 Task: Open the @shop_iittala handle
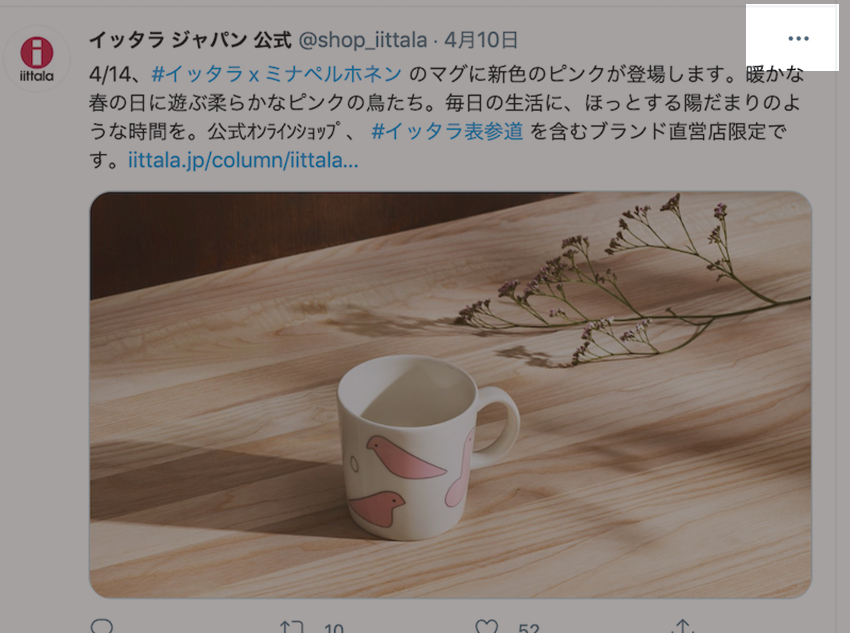click(x=363, y=40)
